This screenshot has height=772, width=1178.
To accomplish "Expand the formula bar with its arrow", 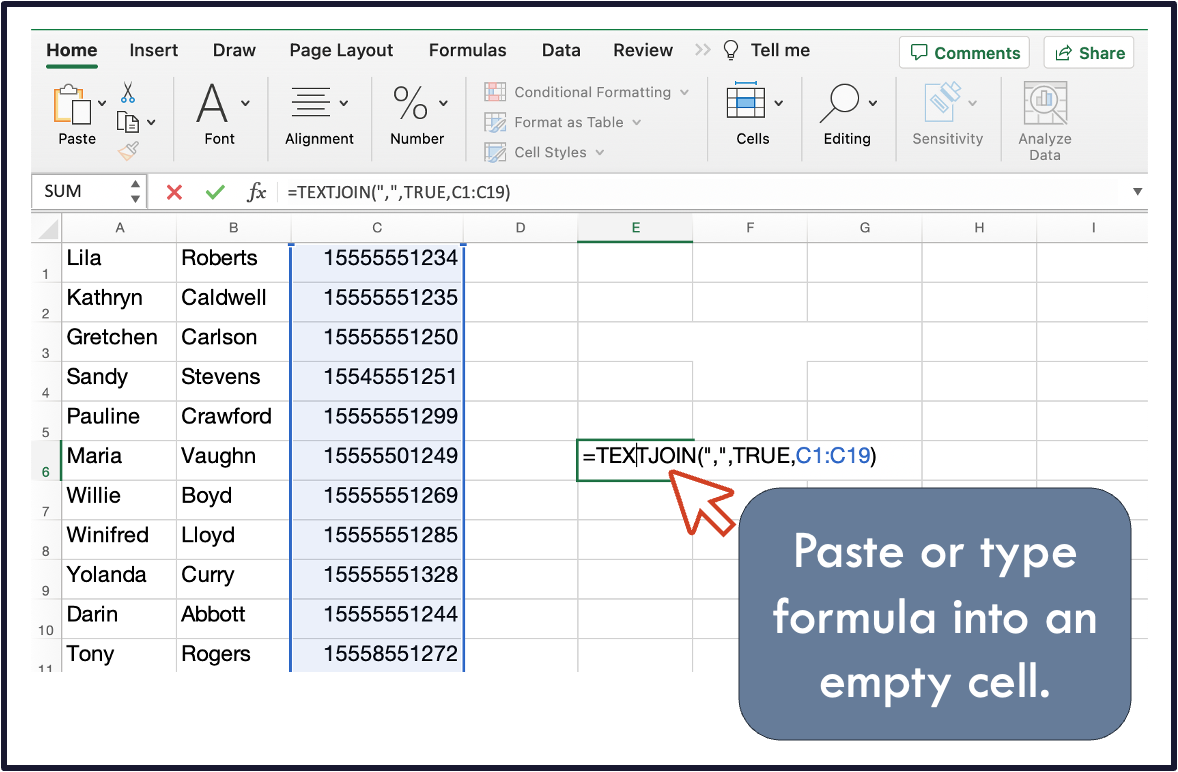I will click(1137, 191).
